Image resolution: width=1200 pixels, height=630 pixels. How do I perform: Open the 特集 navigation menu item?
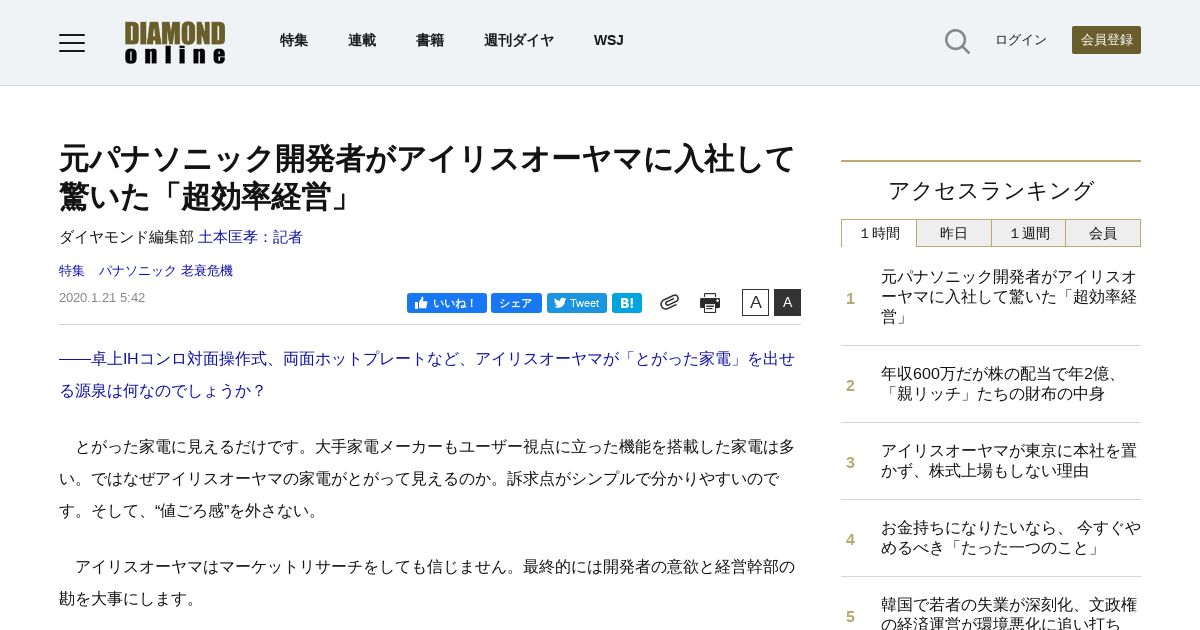coord(294,41)
